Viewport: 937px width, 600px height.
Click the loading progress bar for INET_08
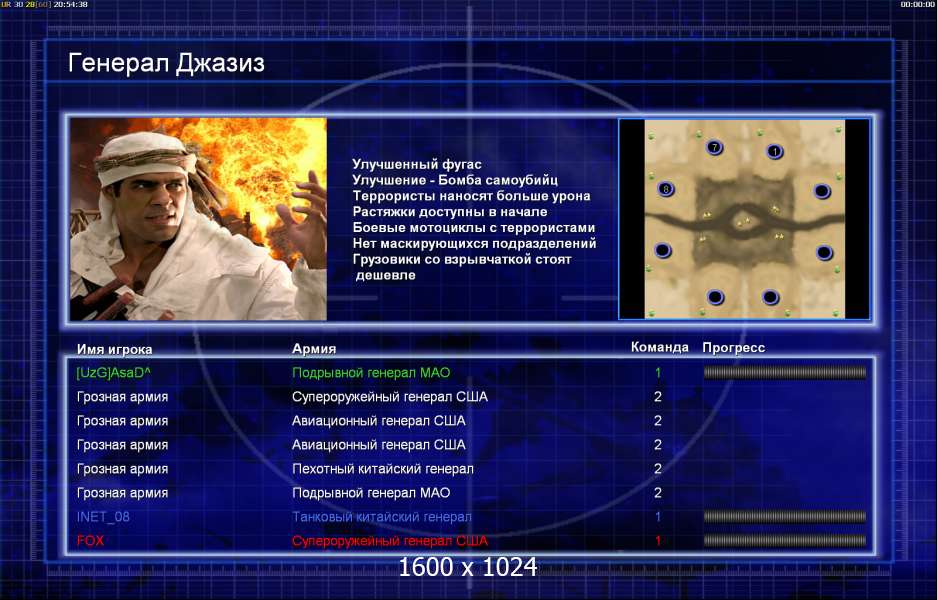coord(785,517)
